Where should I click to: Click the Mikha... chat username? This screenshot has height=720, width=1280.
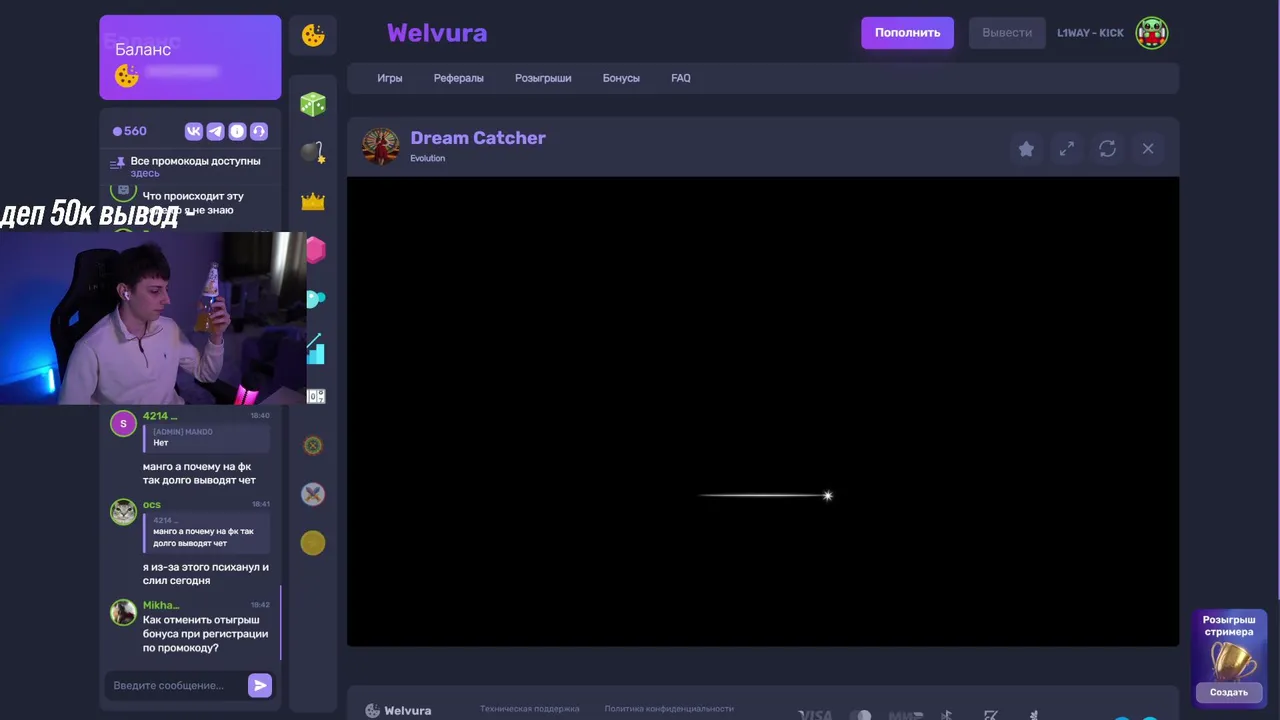[161, 605]
